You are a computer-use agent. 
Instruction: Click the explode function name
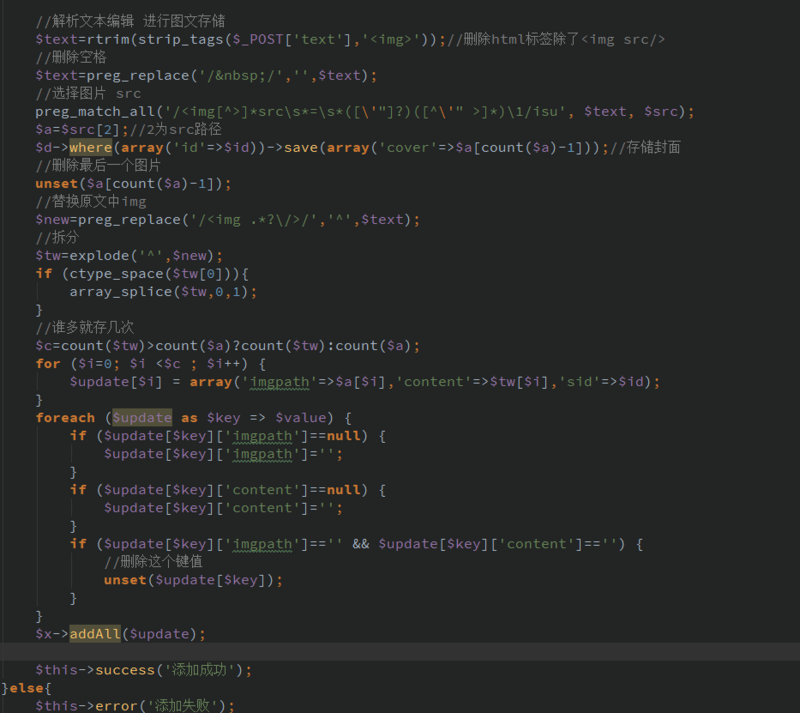pyautogui.click(x=99, y=256)
